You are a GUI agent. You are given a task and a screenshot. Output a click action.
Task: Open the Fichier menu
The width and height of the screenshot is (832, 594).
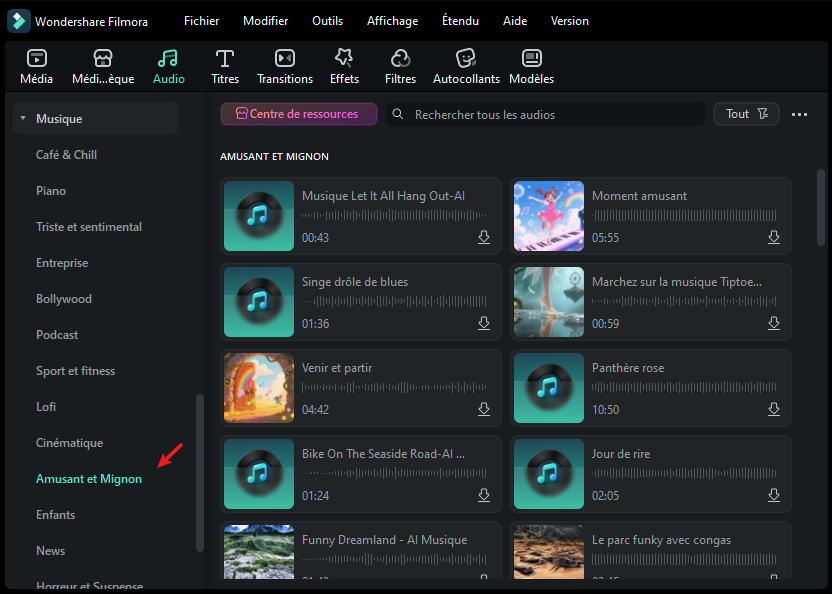pyautogui.click(x=201, y=21)
